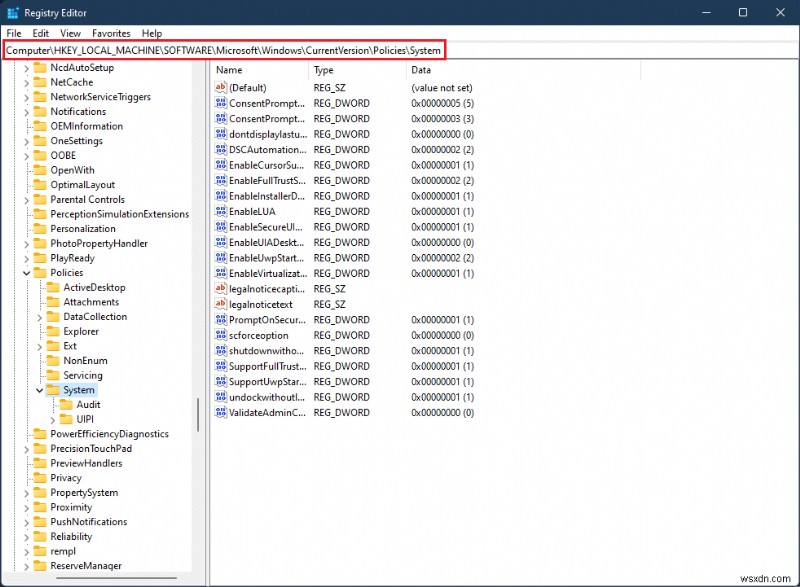The image size is (800, 587).
Task: Open the View menu
Action: pyautogui.click(x=70, y=33)
